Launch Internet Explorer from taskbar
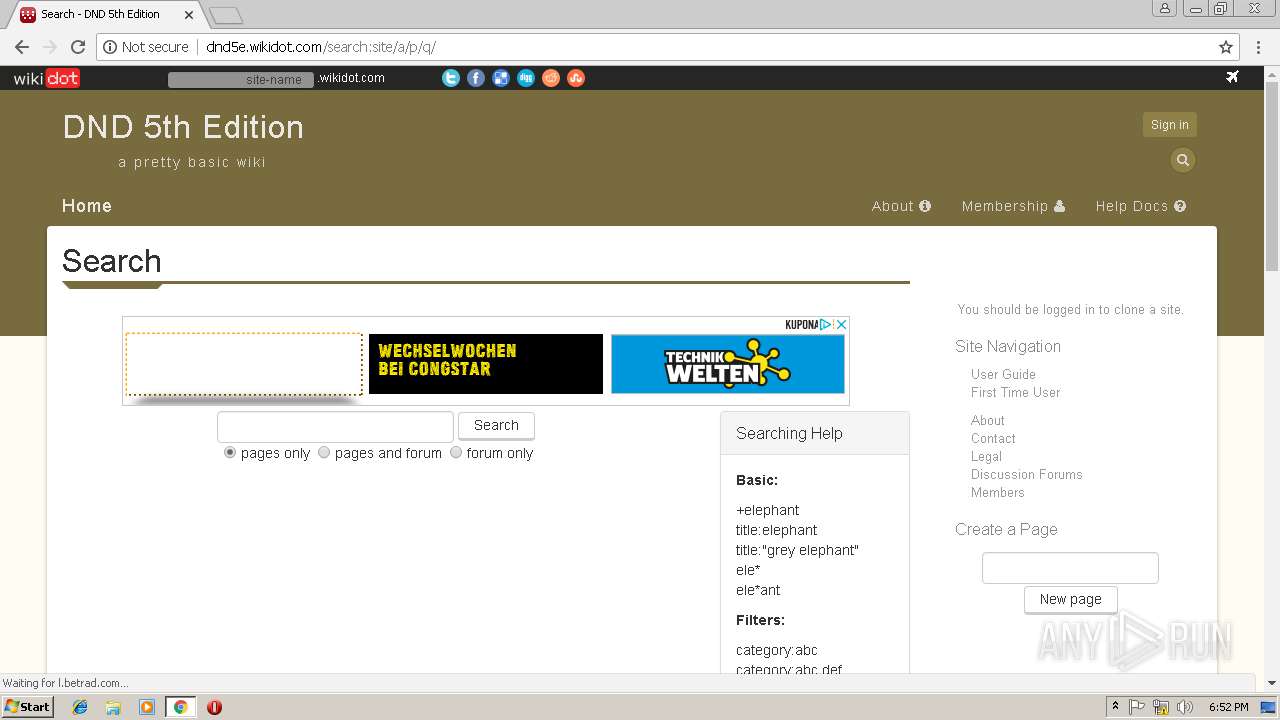The height and width of the screenshot is (720, 1280). (80, 707)
